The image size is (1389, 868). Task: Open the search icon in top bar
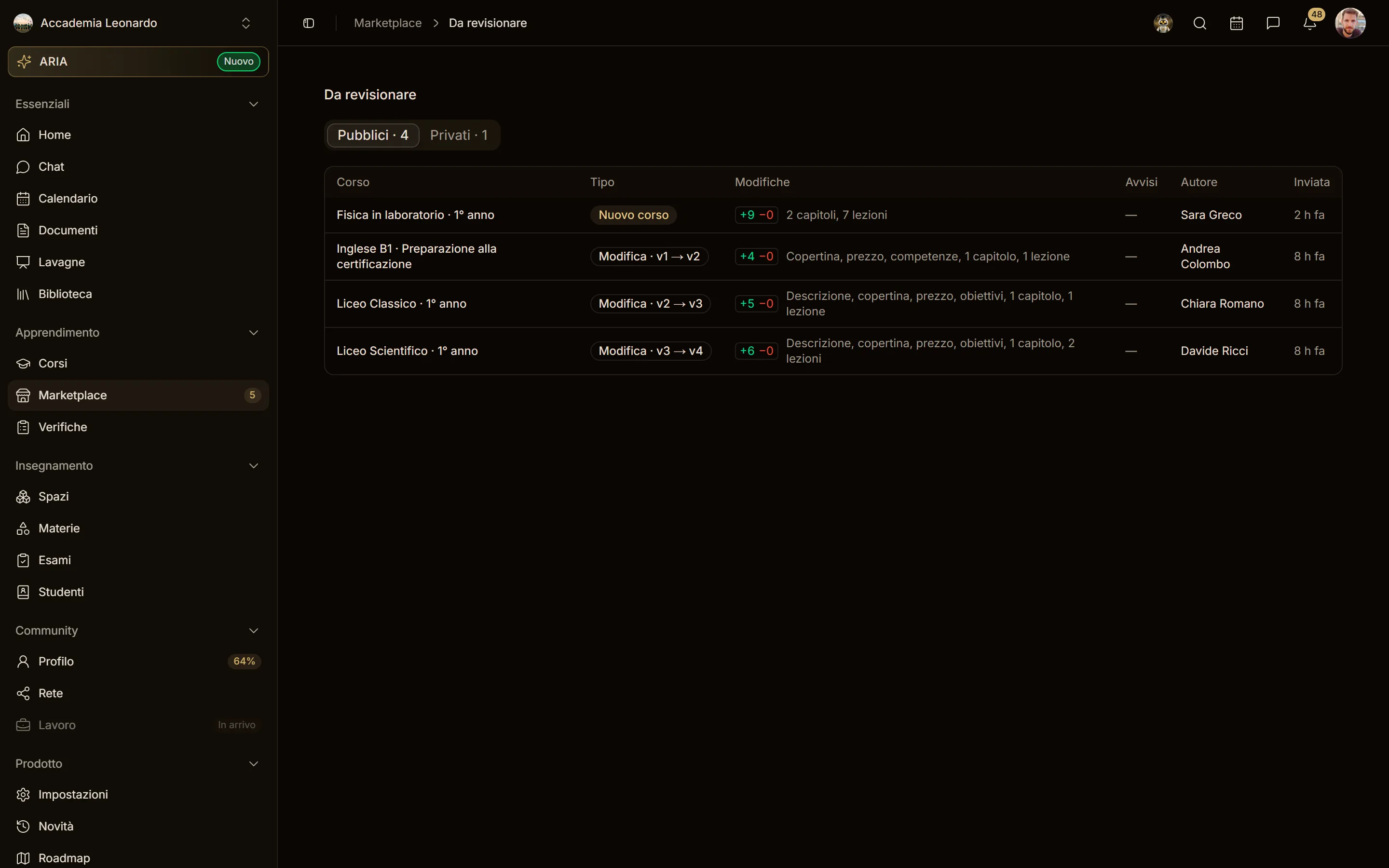pyautogui.click(x=1199, y=23)
